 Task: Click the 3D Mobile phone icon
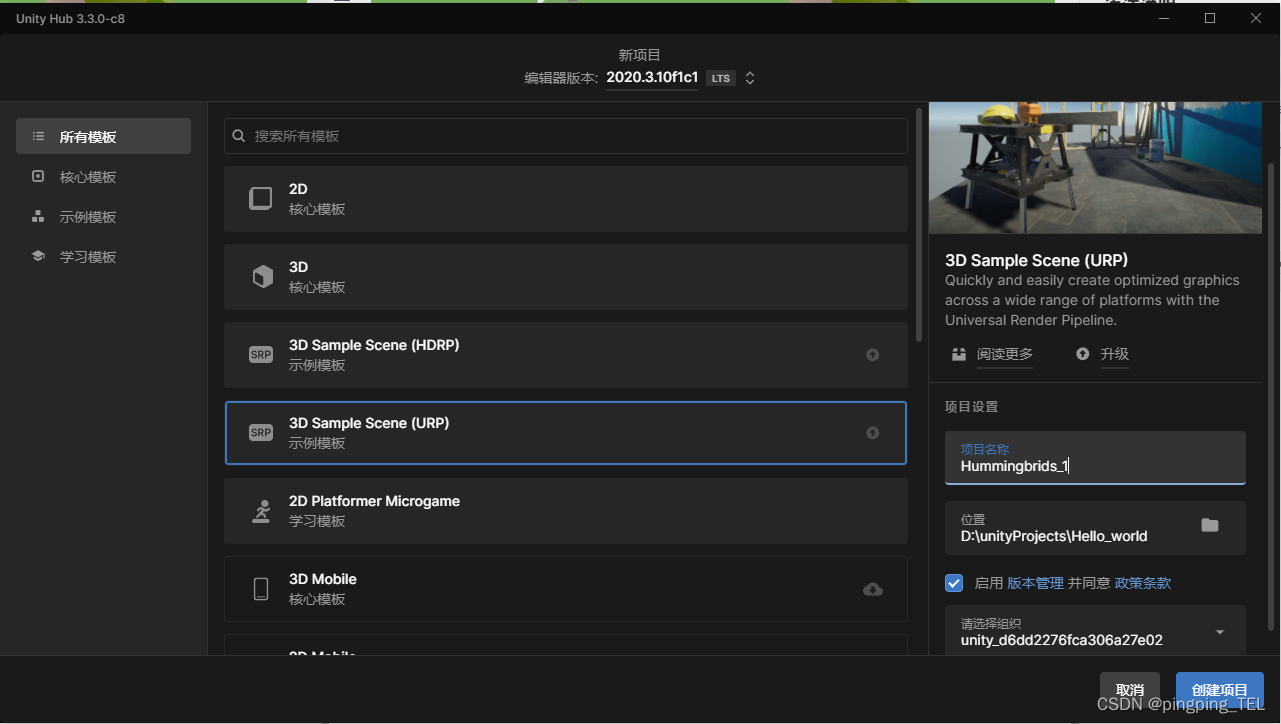coord(261,589)
